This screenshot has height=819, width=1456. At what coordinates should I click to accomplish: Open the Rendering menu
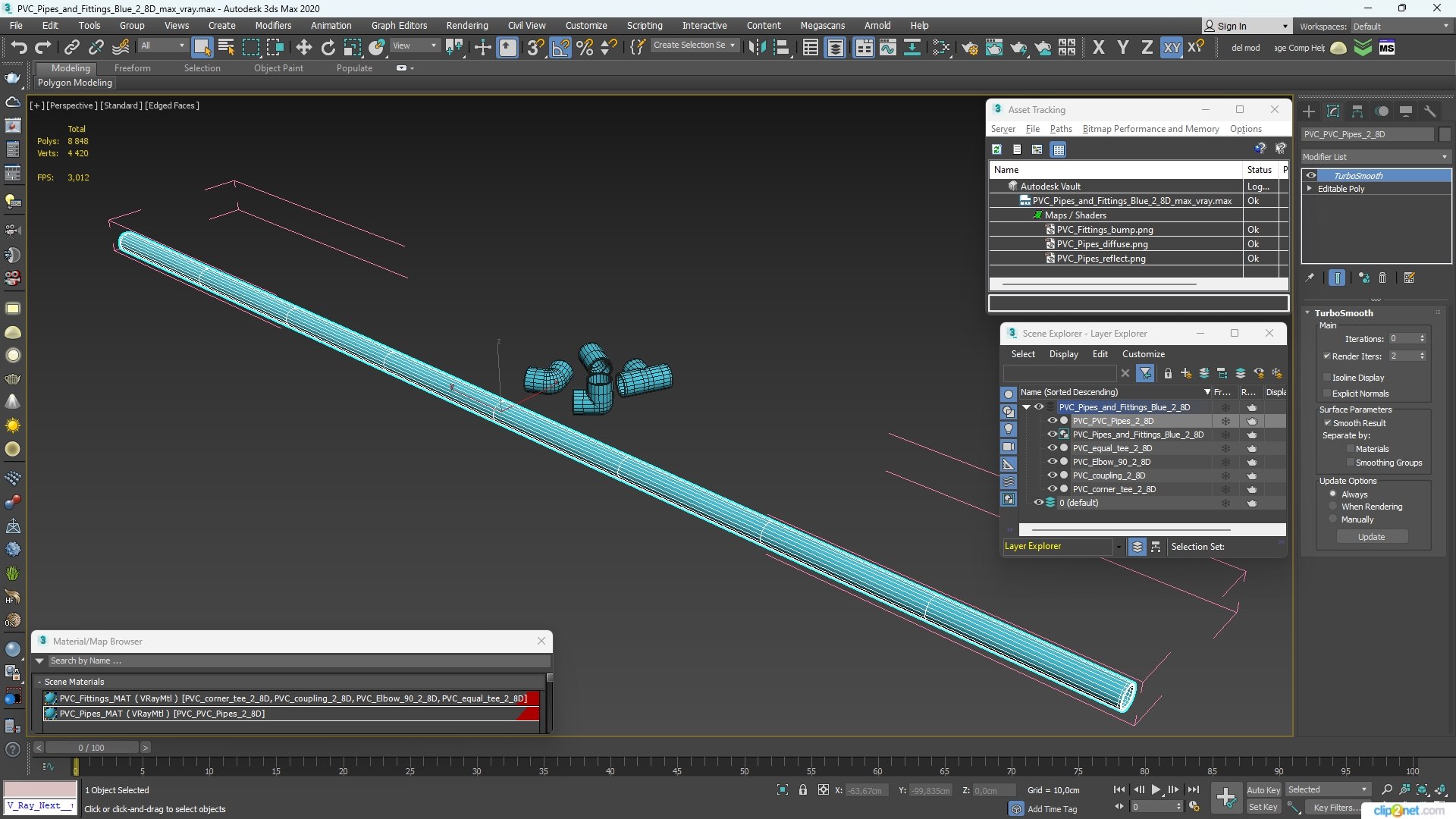(x=466, y=25)
